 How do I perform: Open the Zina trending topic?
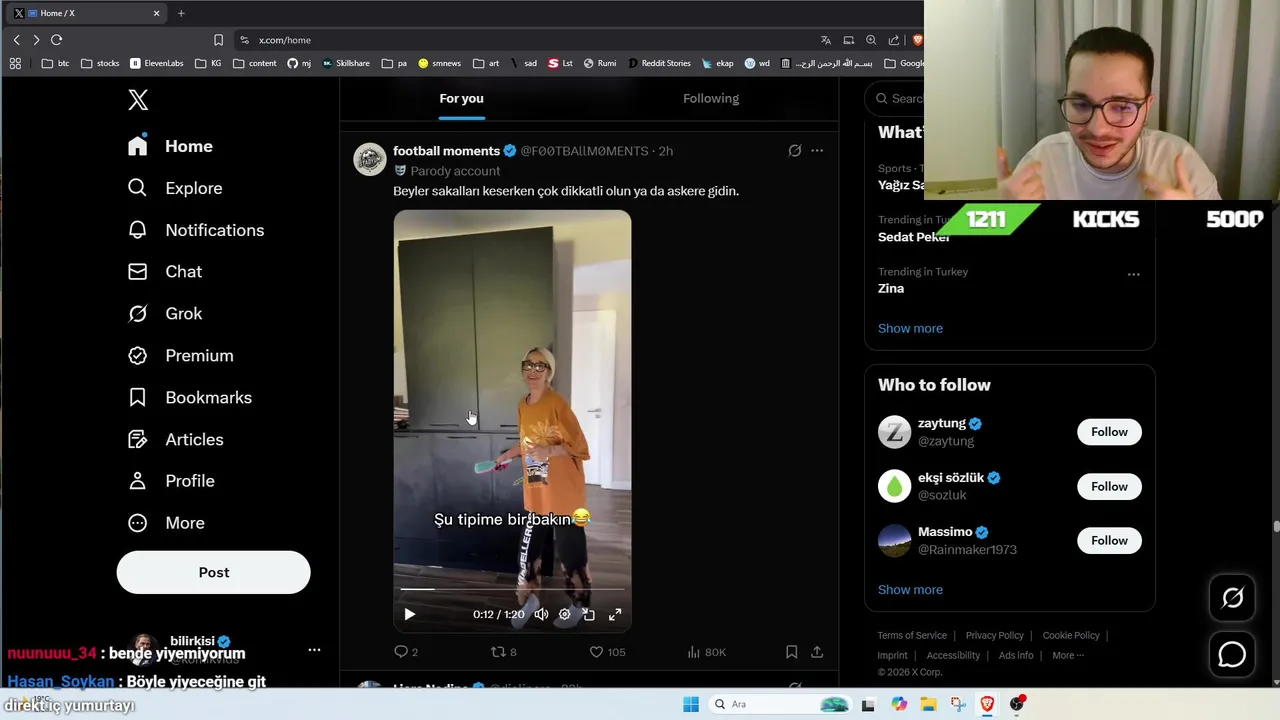[891, 288]
